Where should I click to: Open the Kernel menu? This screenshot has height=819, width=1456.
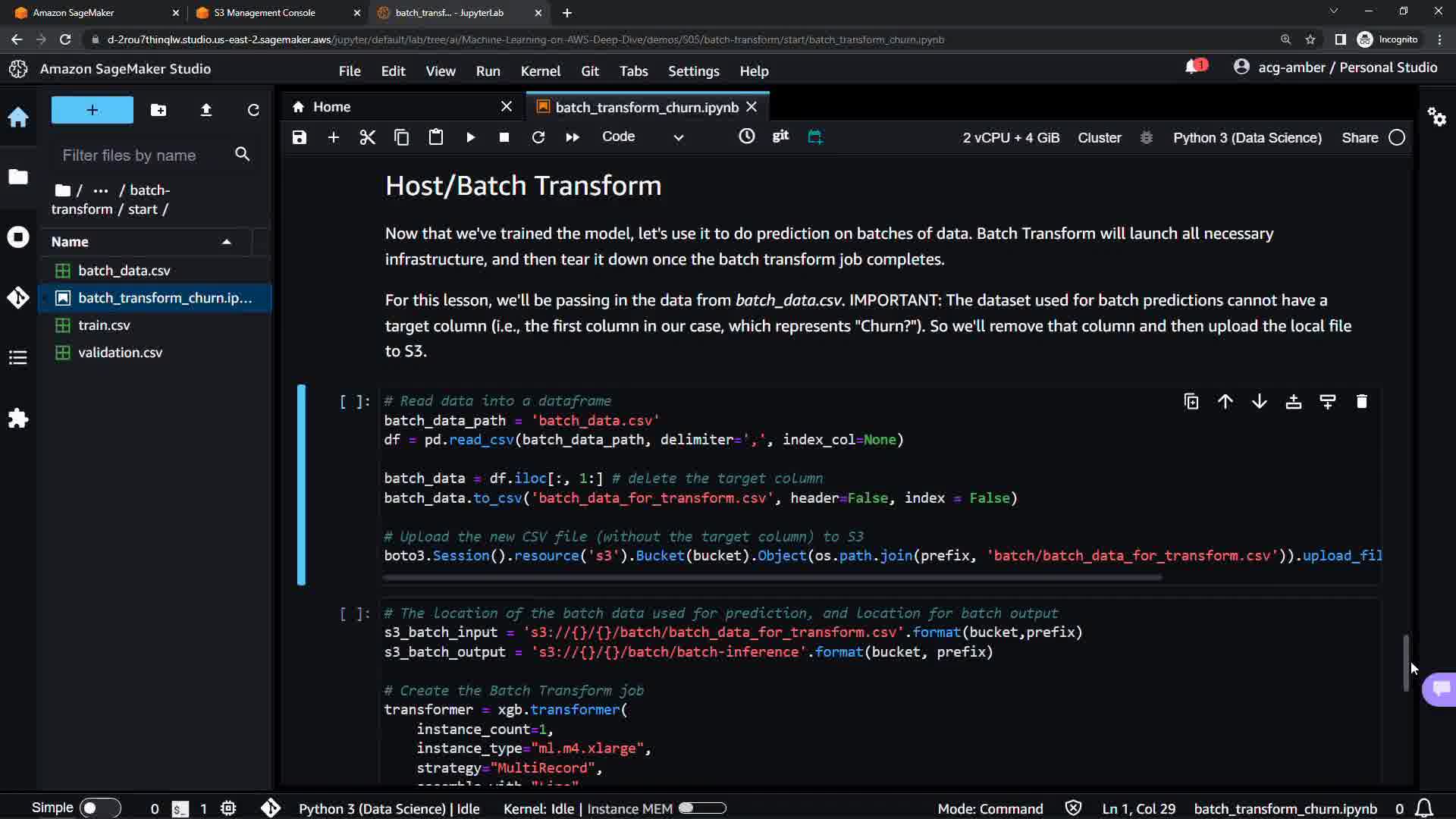pyautogui.click(x=540, y=71)
